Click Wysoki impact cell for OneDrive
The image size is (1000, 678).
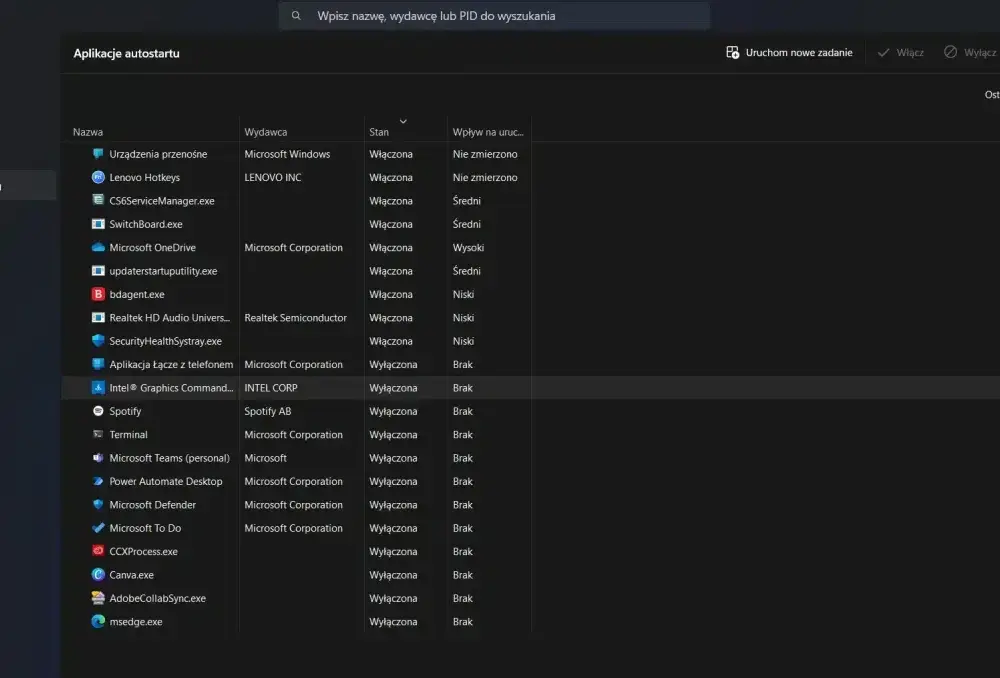click(468, 247)
